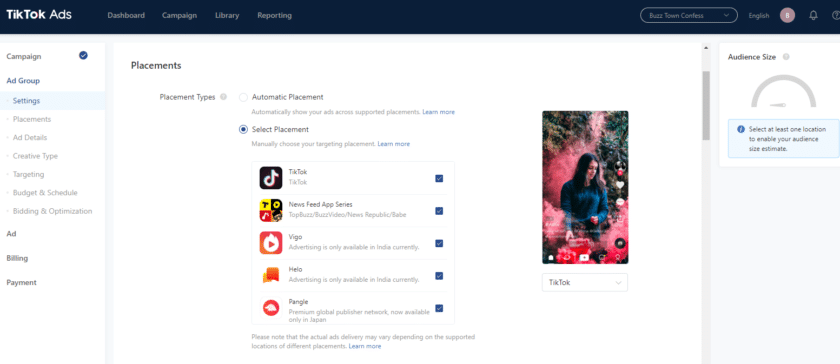Click the TikTok ad preview image
Image resolution: width=840 pixels, height=364 pixels.
[585, 187]
